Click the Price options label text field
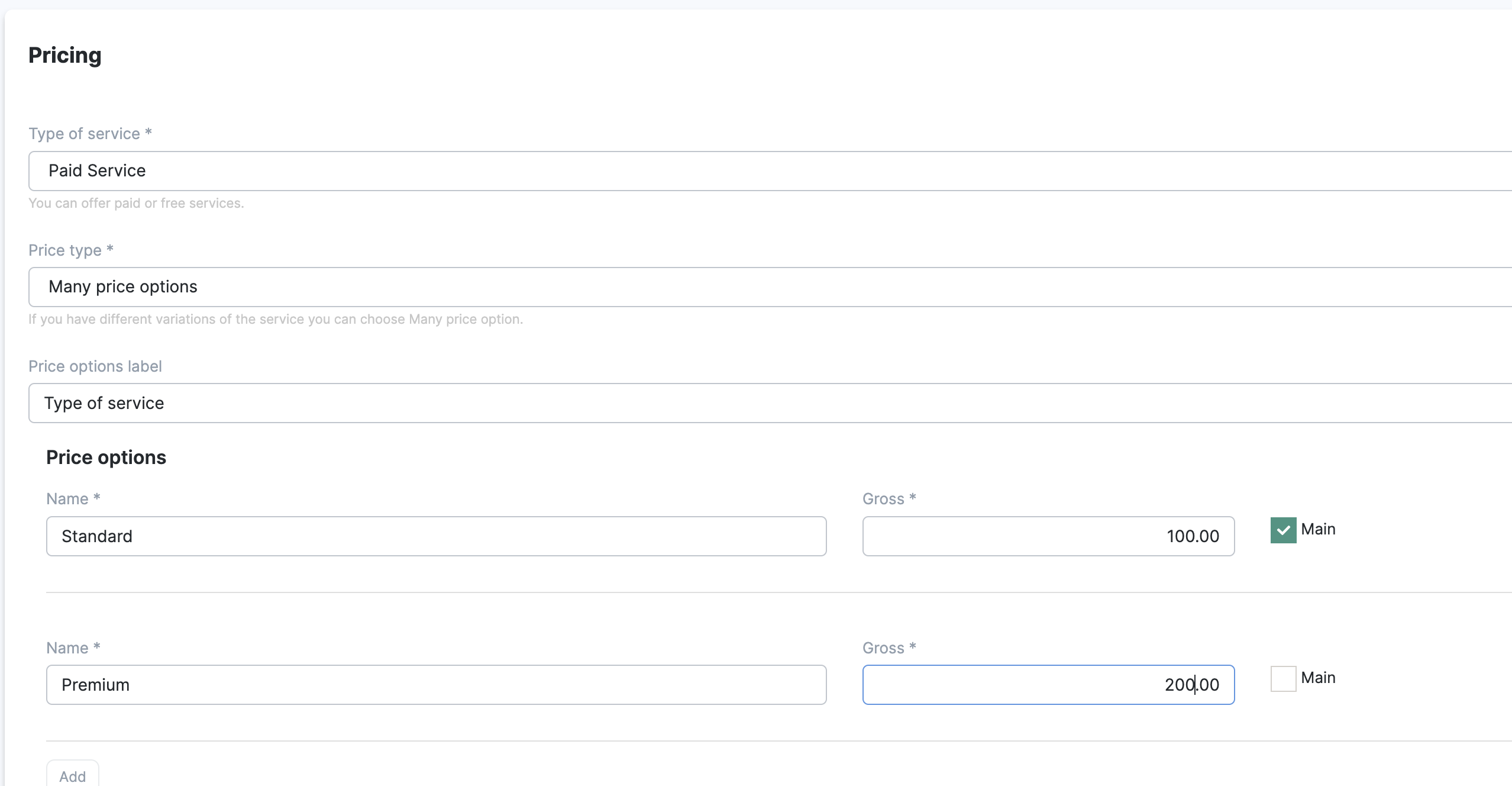The image size is (1512, 786). pos(769,403)
